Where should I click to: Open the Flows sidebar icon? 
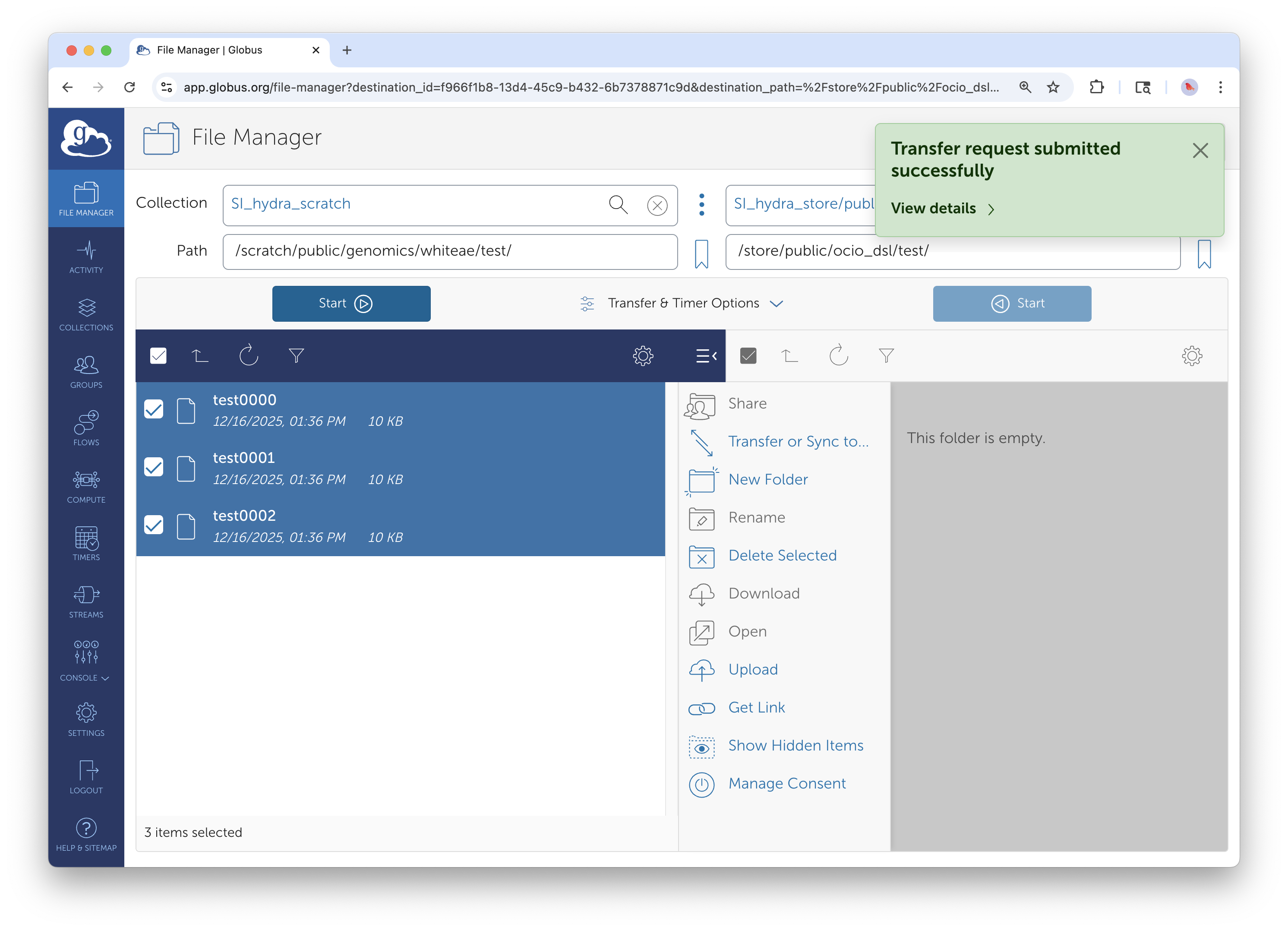pyautogui.click(x=86, y=429)
